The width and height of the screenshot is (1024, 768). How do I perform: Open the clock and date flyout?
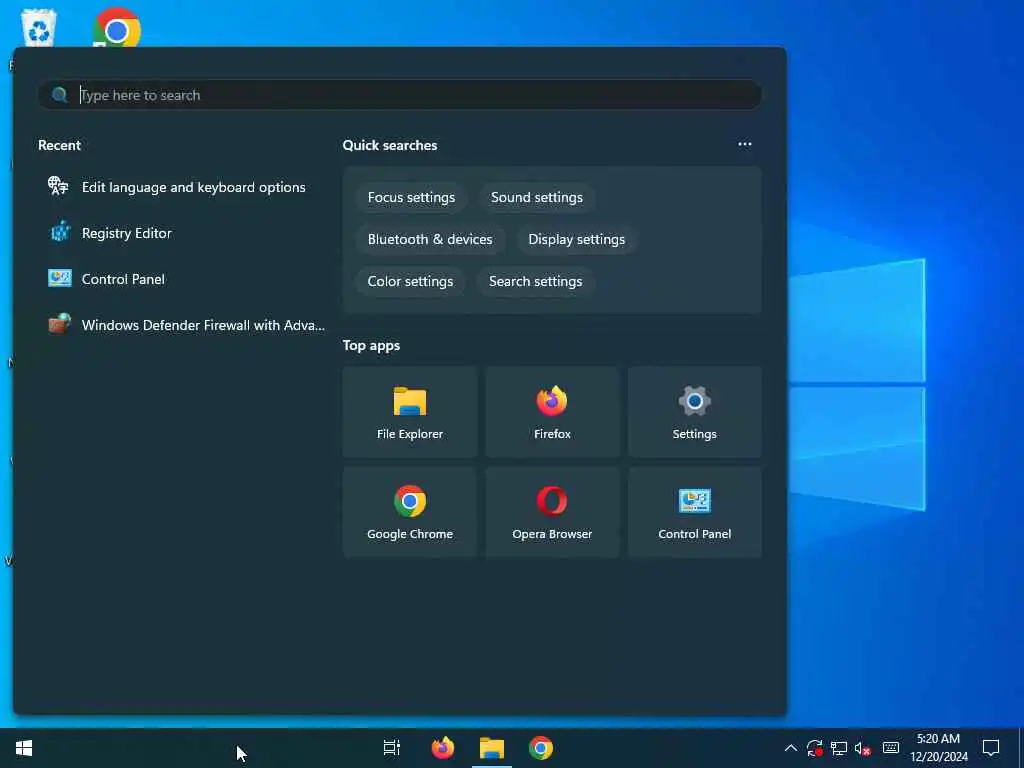(938, 748)
